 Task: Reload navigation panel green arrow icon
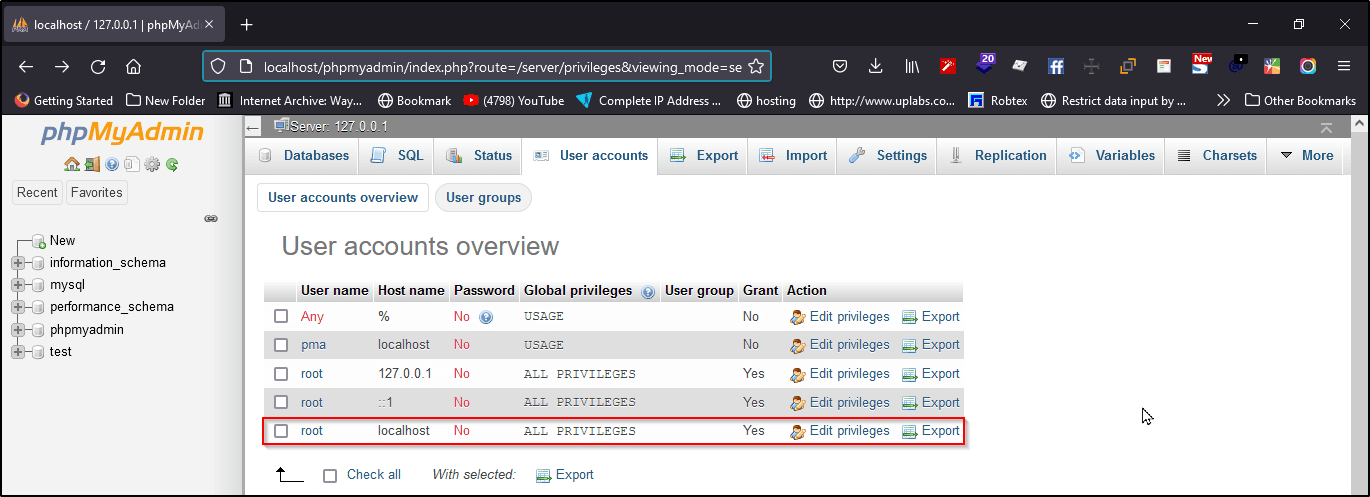coord(172,164)
